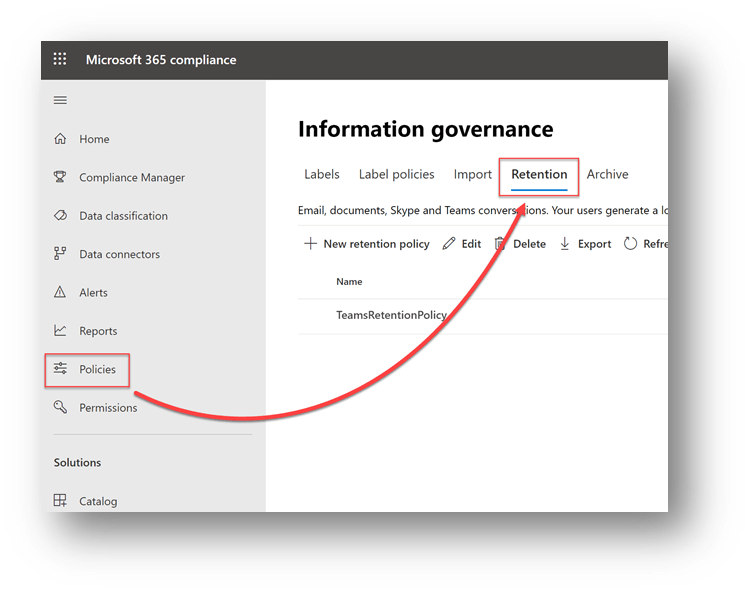Click the plus icon for new retention policy
The height and width of the screenshot is (595, 751).
310,243
